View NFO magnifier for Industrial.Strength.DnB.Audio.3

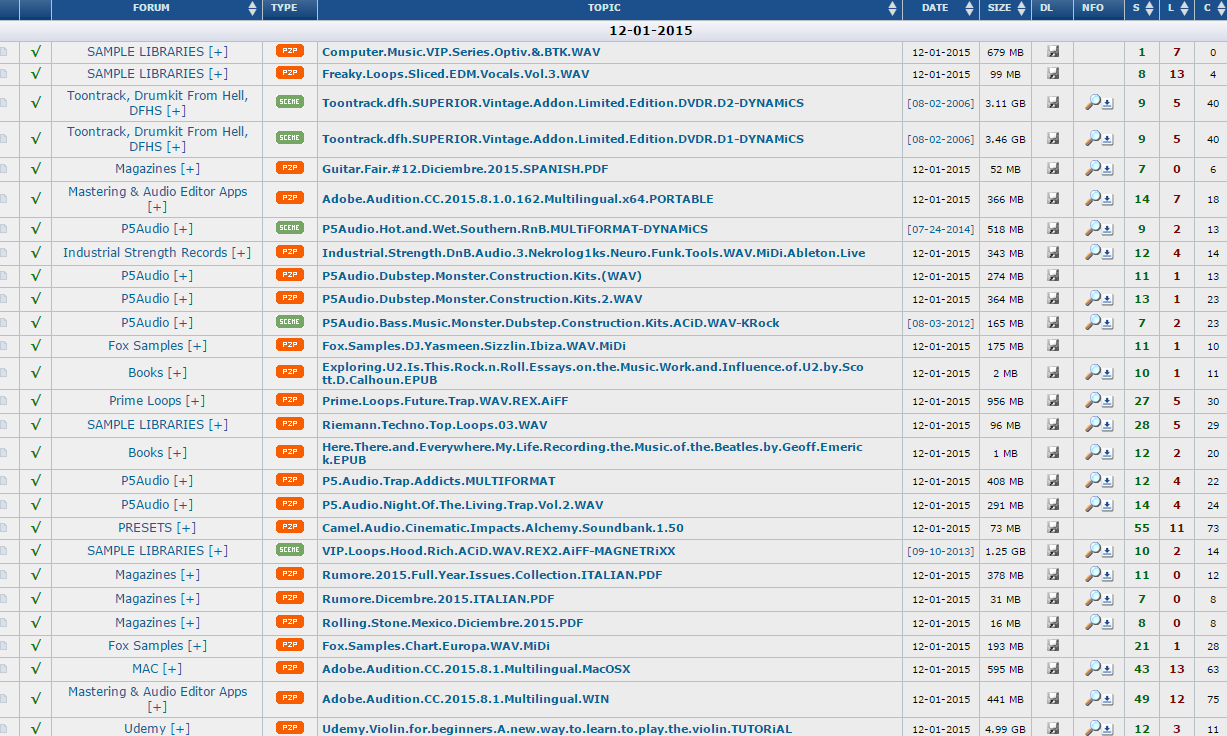[x=1093, y=252]
